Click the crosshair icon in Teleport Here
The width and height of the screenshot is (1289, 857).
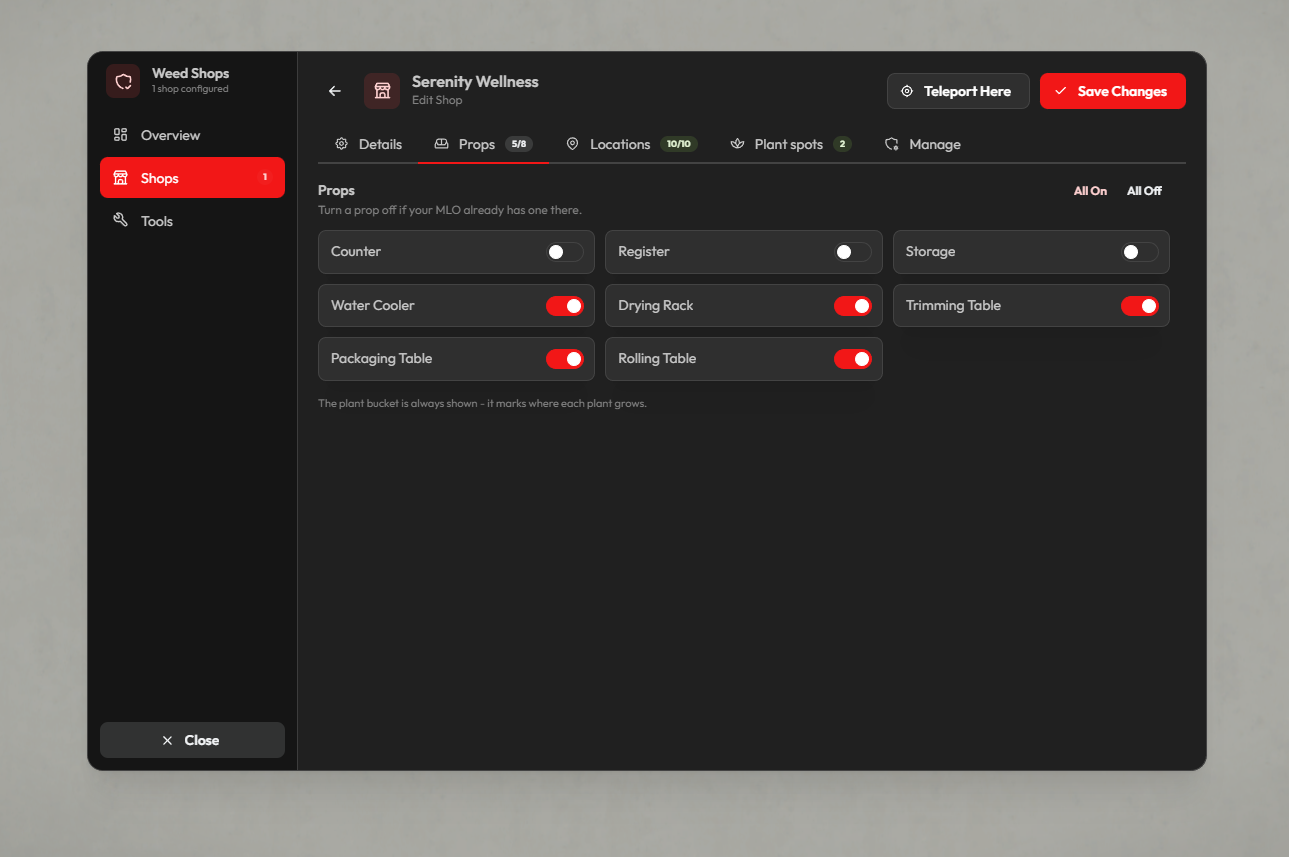click(907, 91)
